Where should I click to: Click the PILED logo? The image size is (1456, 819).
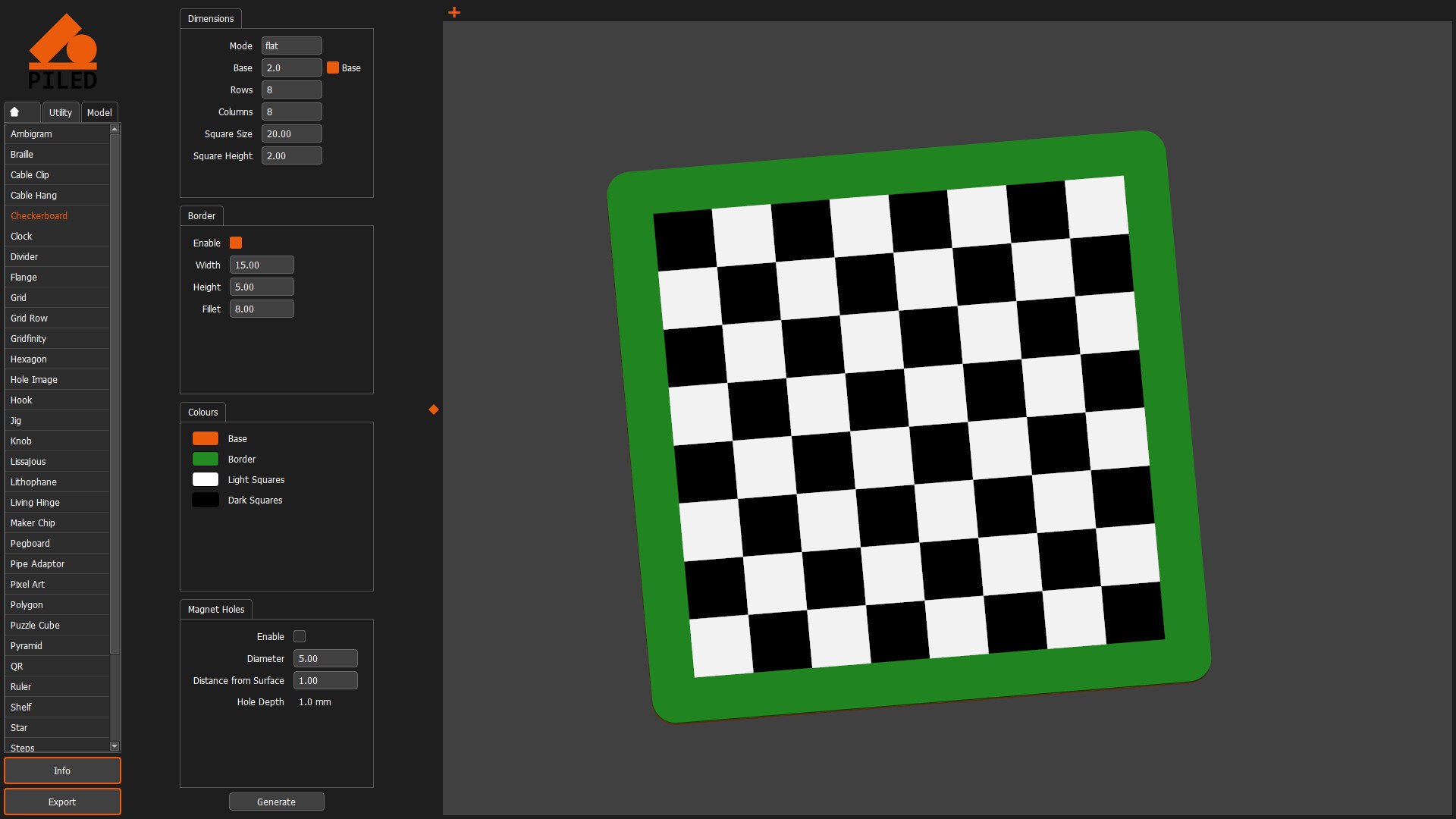coord(63,52)
